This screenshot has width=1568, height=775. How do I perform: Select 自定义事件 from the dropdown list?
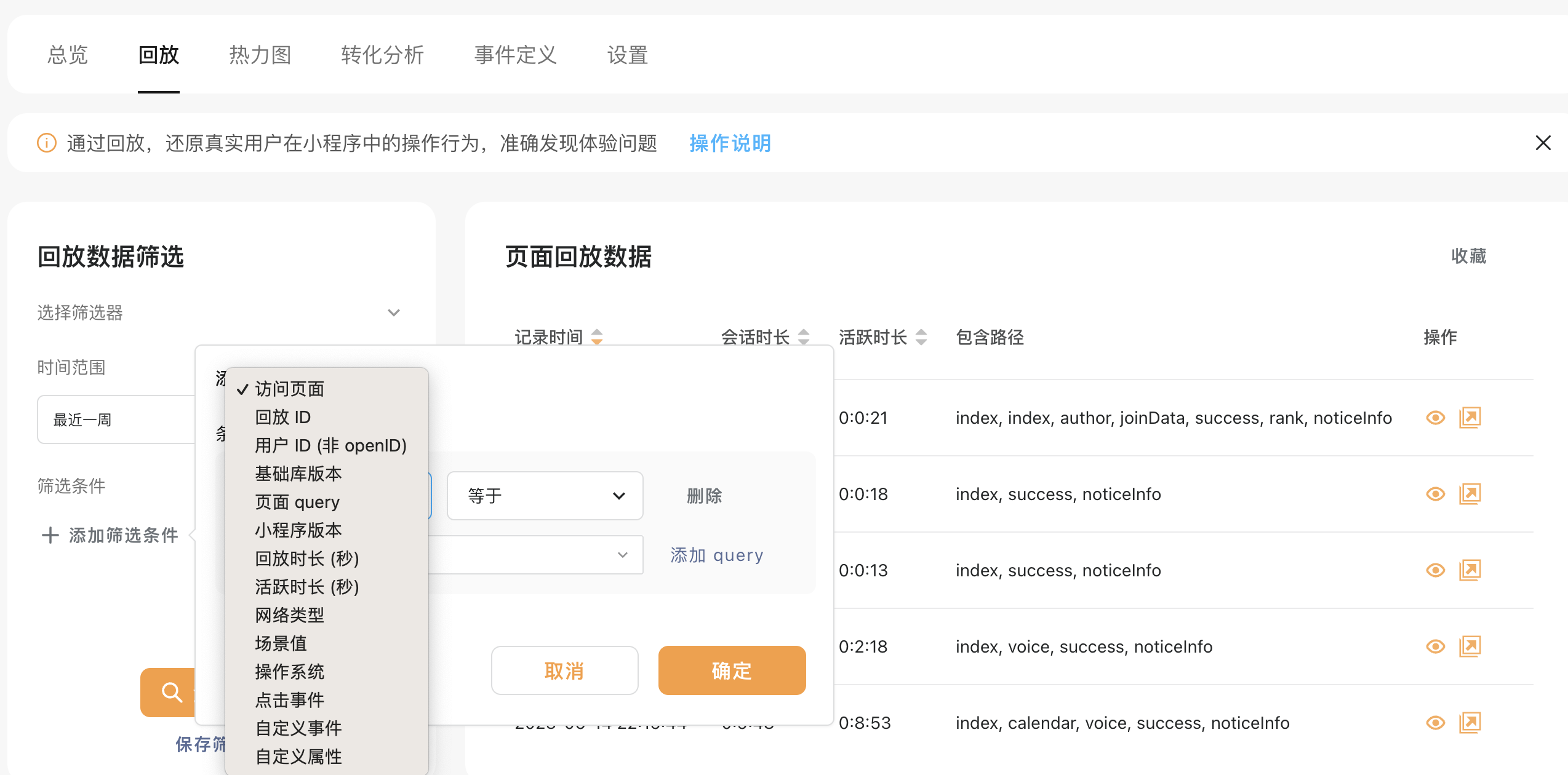pyautogui.click(x=298, y=728)
